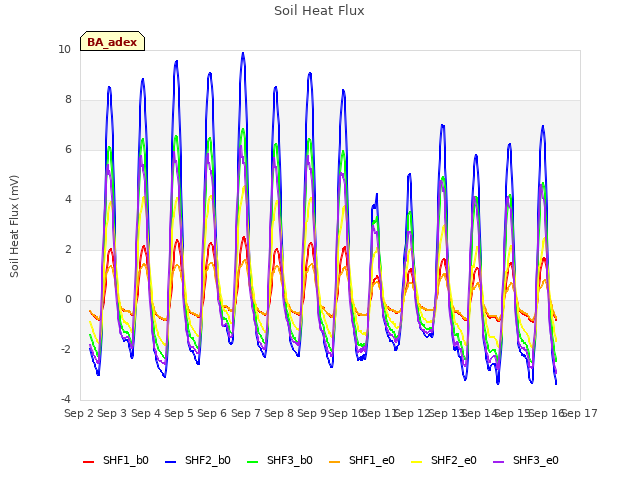Click the Sep 6 x-axis label
This screenshot has width=640, height=480.
coord(212,413)
